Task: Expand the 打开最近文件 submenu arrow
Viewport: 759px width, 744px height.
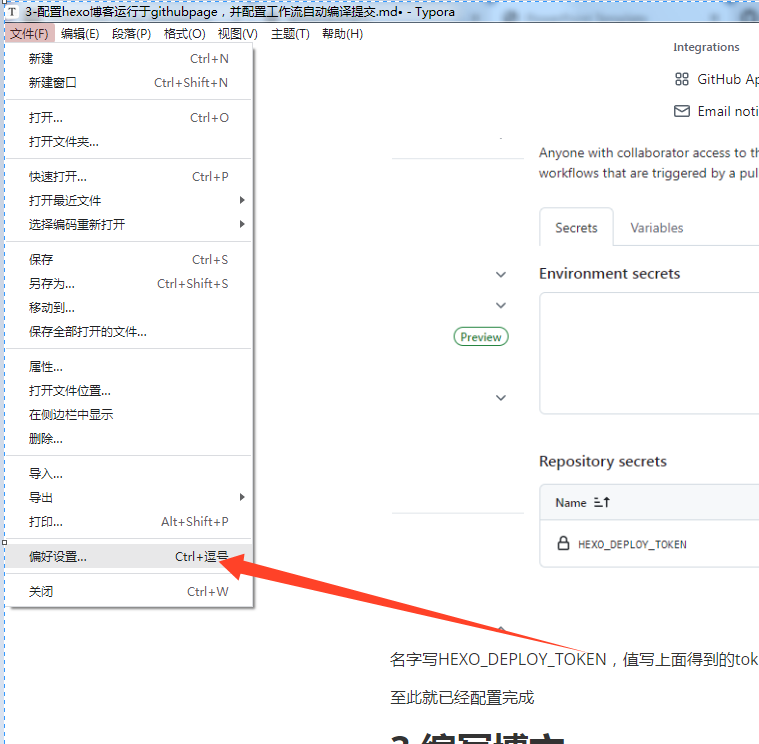Action: pyautogui.click(x=242, y=200)
